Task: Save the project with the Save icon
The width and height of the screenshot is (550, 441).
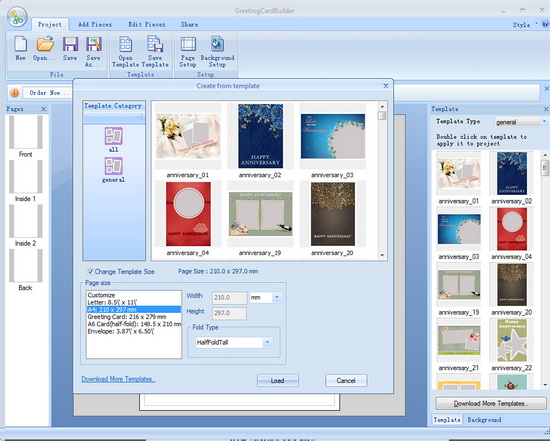Action: (70, 45)
